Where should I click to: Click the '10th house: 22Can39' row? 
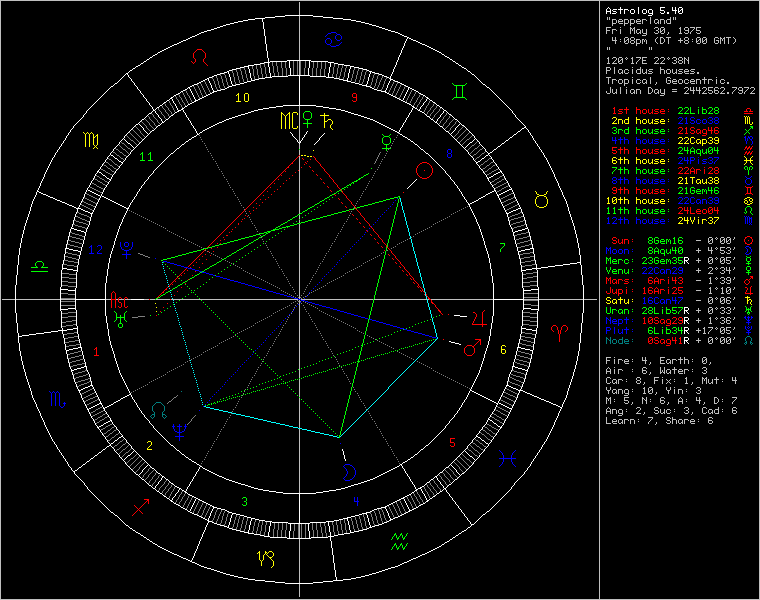coord(681,201)
